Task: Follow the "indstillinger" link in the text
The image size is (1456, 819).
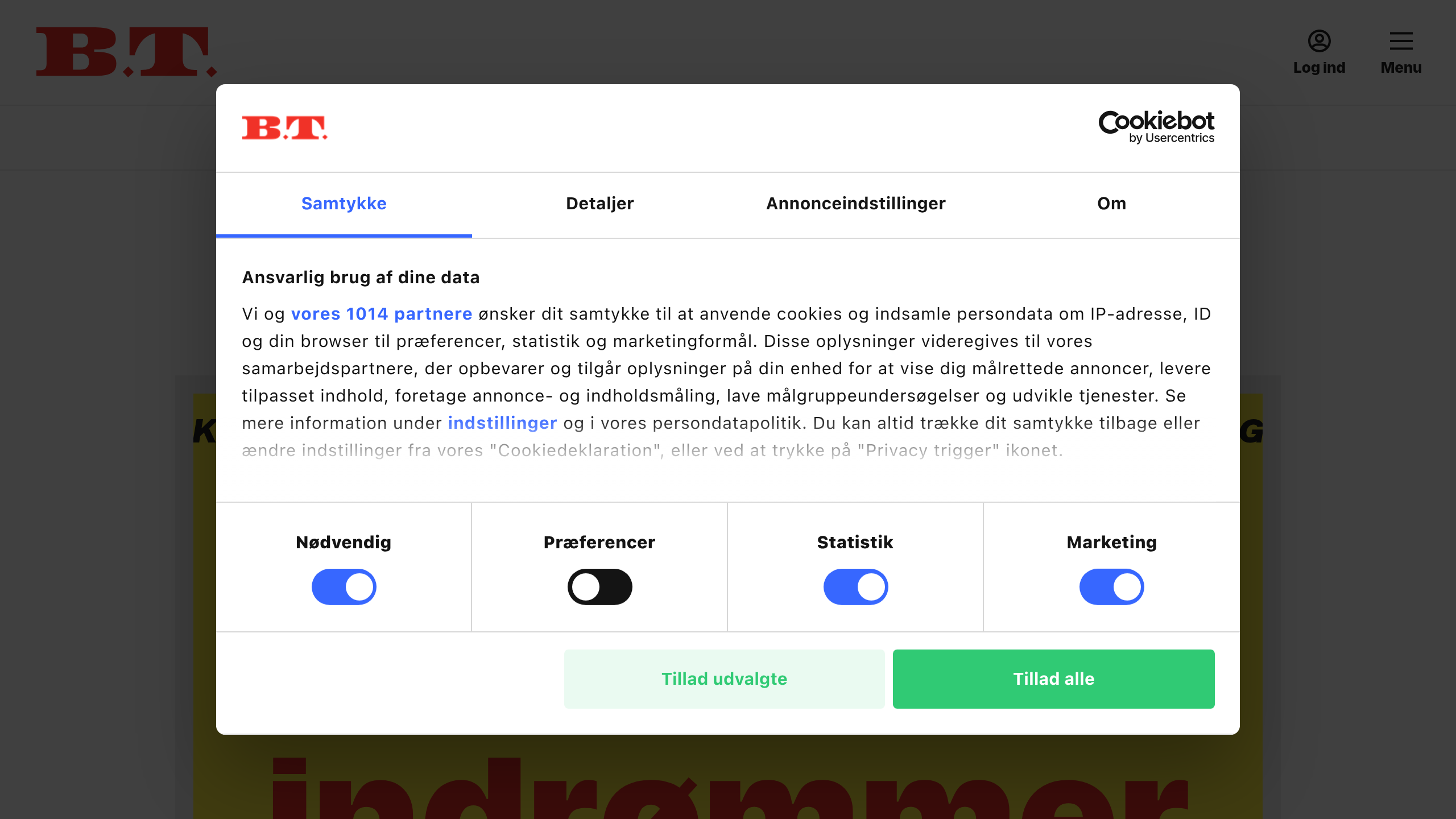Action: [502, 423]
